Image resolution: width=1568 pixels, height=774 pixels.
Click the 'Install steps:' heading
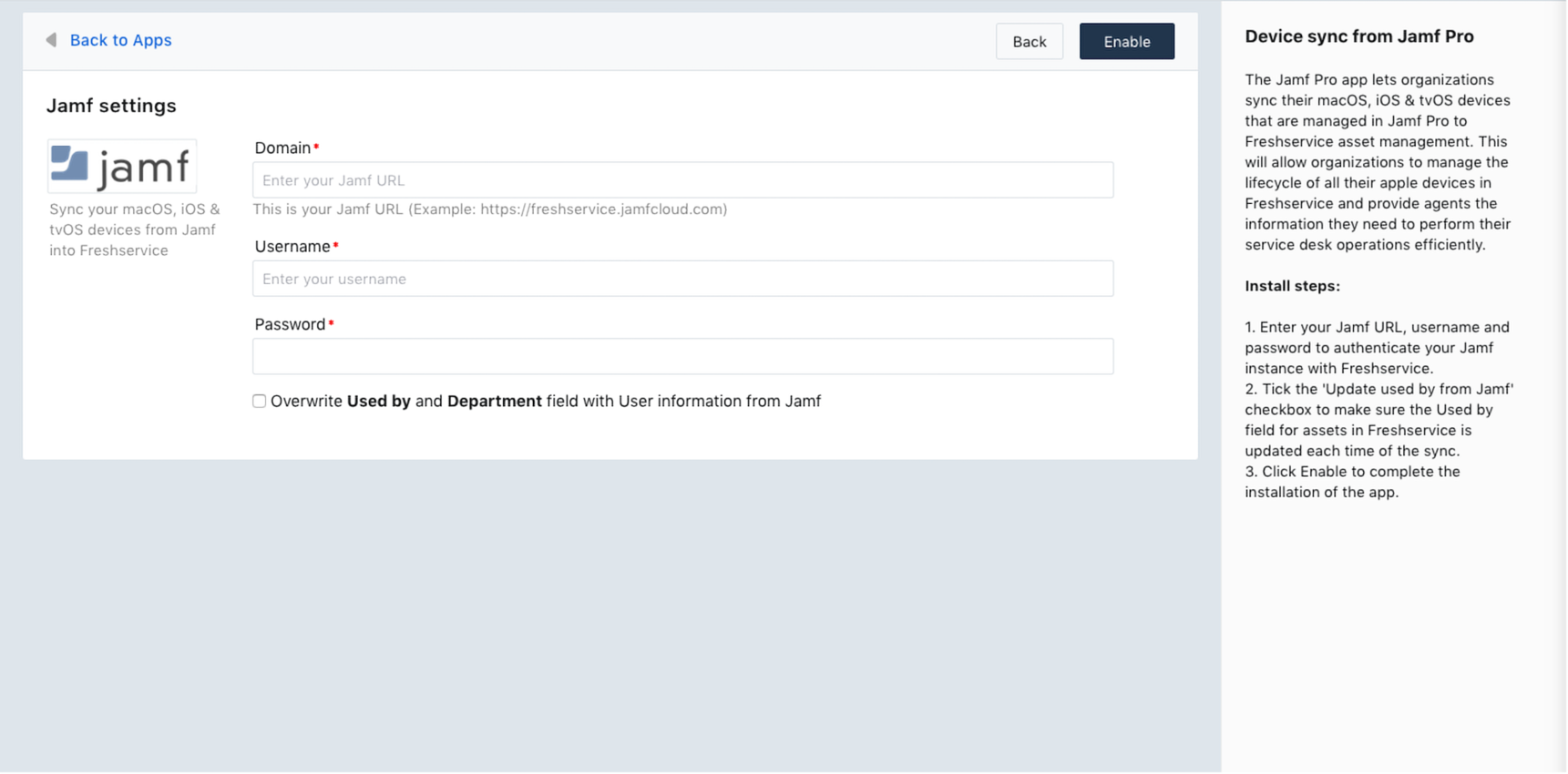click(1292, 286)
